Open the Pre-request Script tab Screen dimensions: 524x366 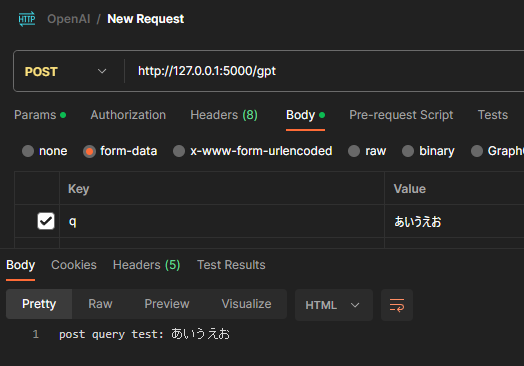[401, 115]
